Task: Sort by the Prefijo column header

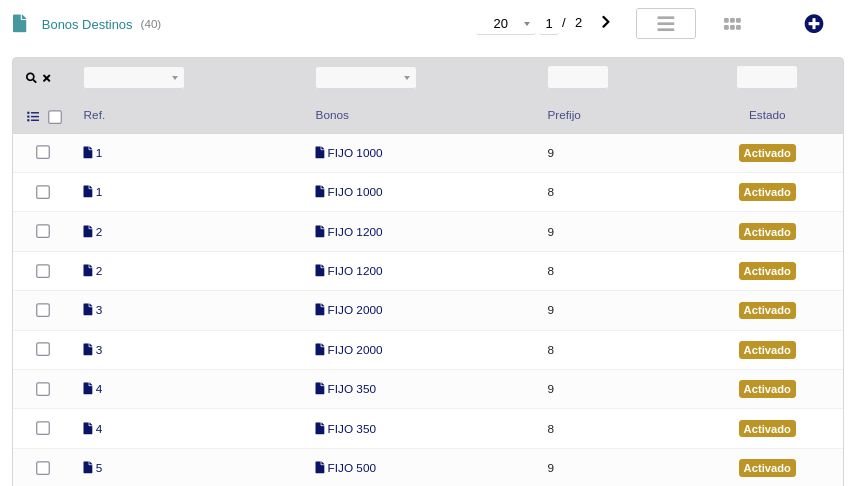Action: pyautogui.click(x=564, y=115)
